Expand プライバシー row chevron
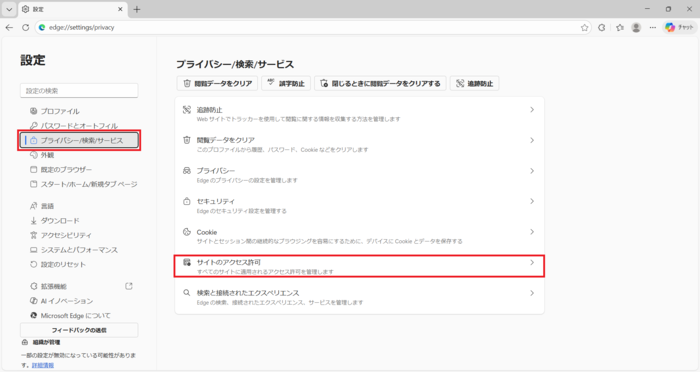The width and height of the screenshot is (700, 372). click(532, 171)
